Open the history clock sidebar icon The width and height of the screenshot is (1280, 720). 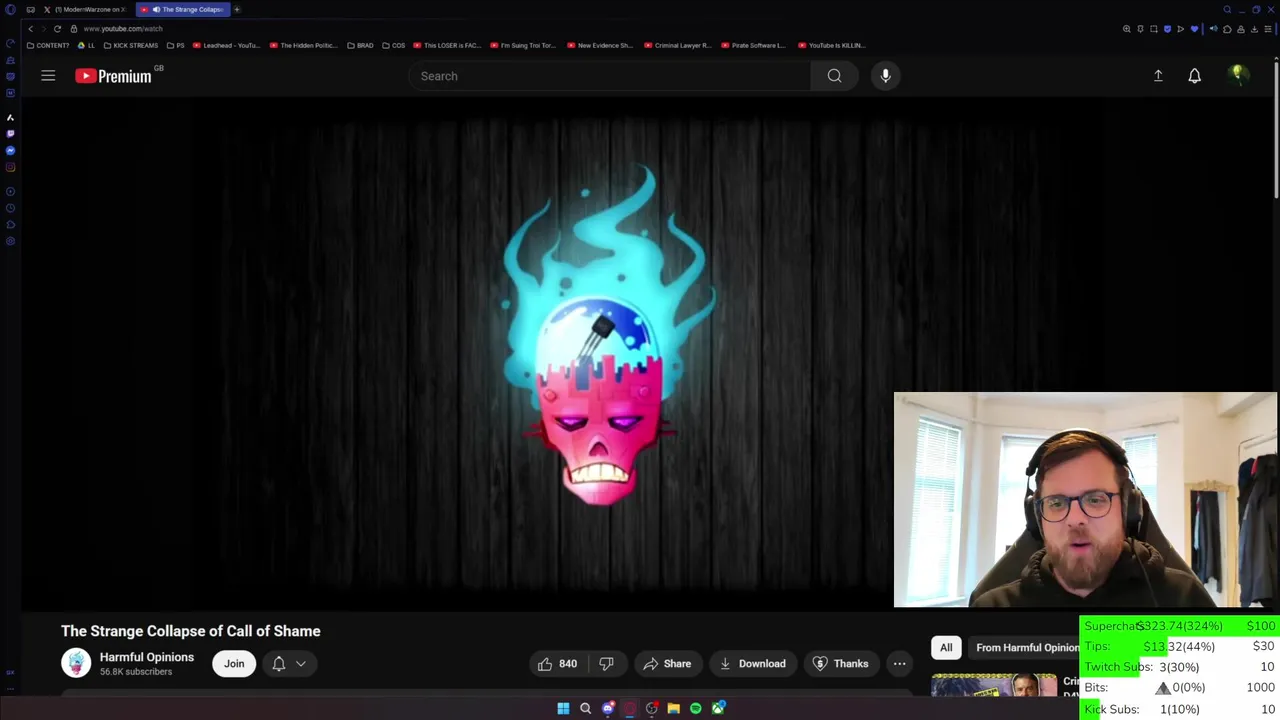(x=10, y=208)
